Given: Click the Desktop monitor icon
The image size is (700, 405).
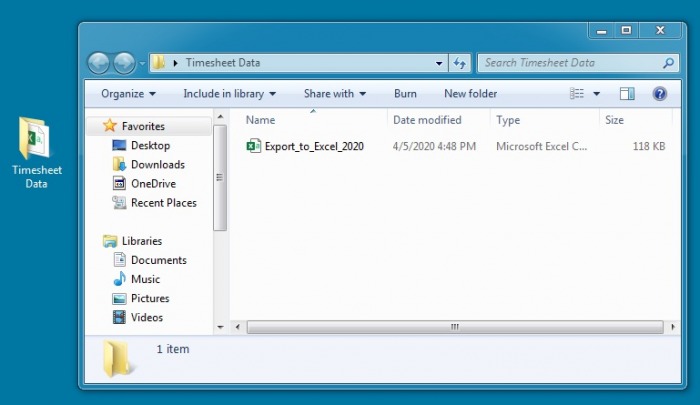Looking at the screenshot, I should coord(119,145).
